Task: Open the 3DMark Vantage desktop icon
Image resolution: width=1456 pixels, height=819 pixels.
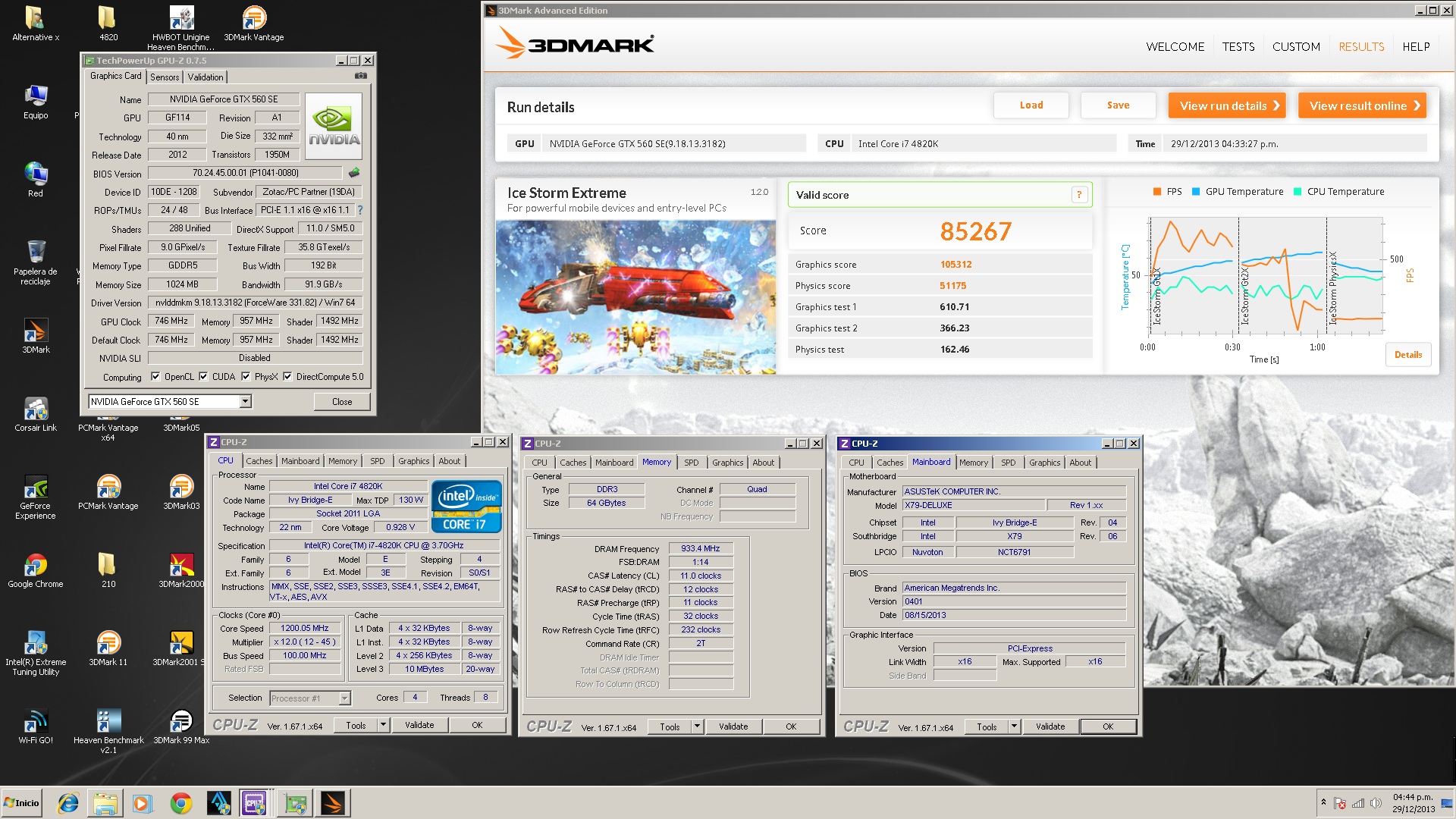Action: coord(254,23)
